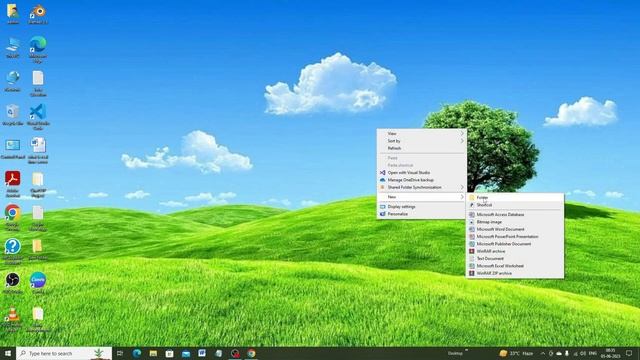Create a new Bitmap image
This screenshot has height=360, width=640.
515,222
